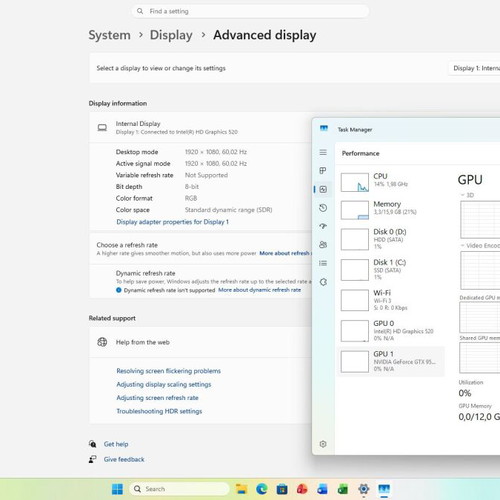Click Help from the web globe icon
This screenshot has width=500, height=500.
(x=102, y=342)
